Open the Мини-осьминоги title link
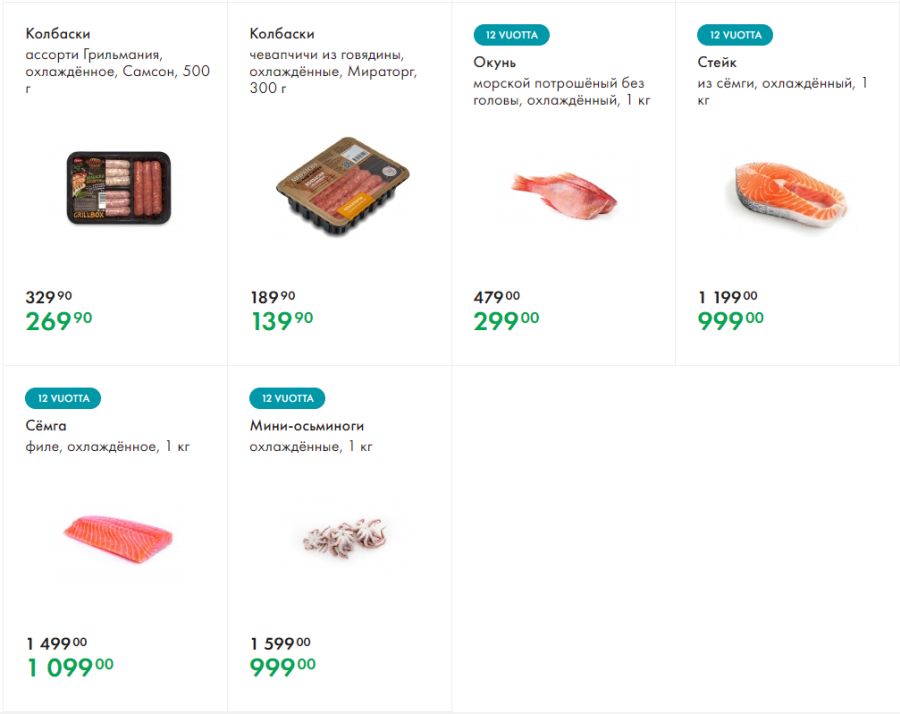Screen dimensions: 900x714 tap(307, 426)
